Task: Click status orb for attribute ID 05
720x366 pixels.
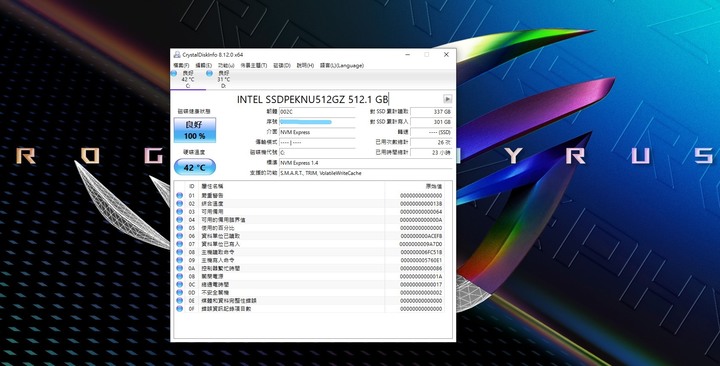Action: tap(180, 228)
